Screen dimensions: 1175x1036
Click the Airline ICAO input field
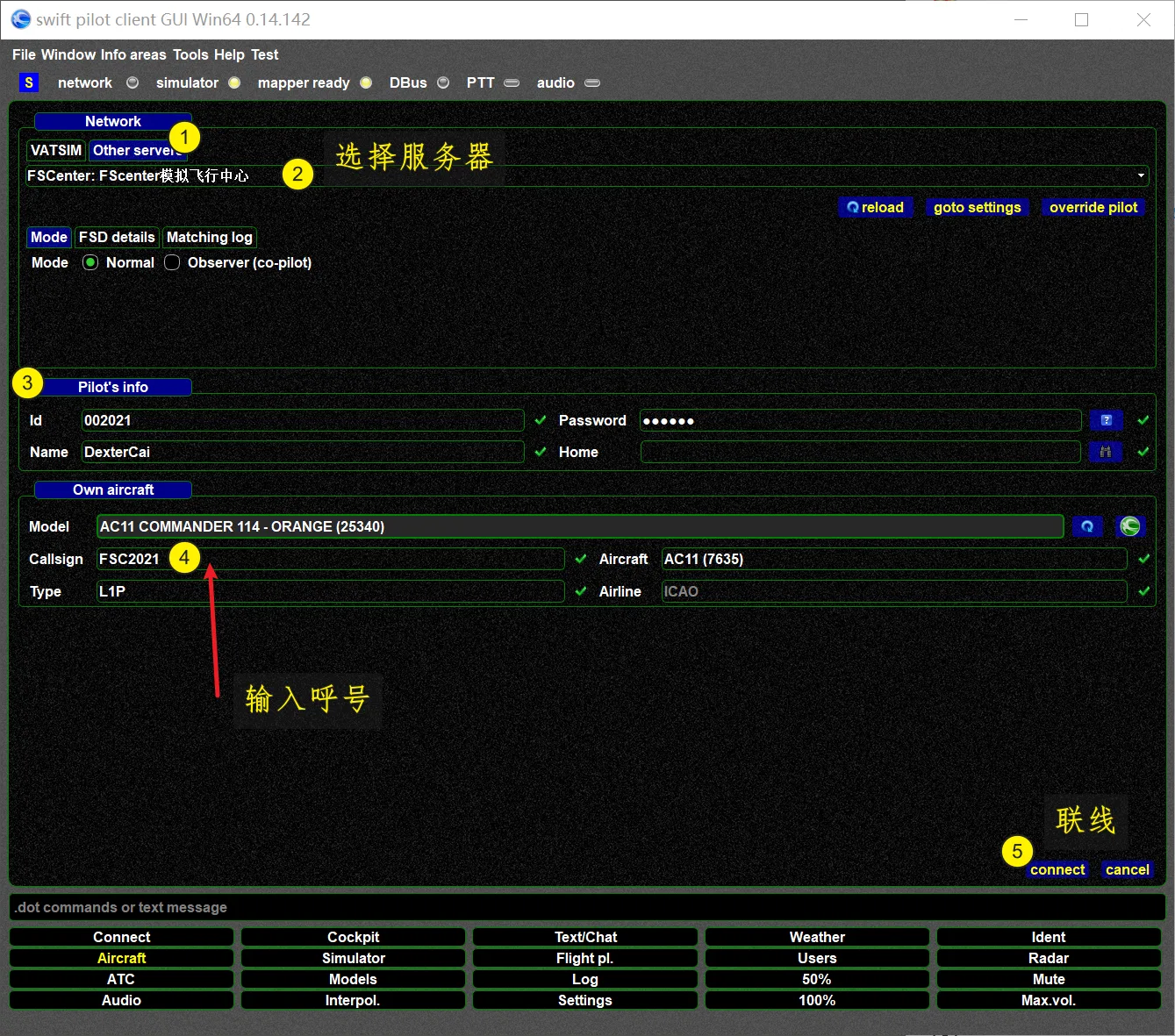(894, 591)
